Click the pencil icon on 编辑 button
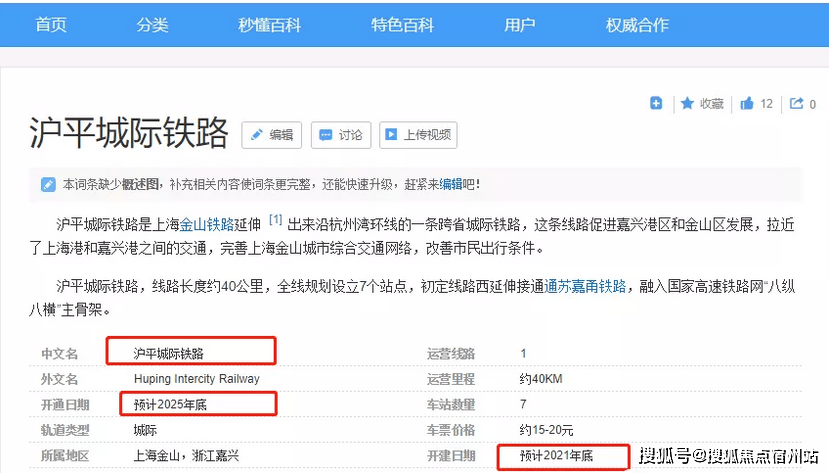 pos(256,135)
